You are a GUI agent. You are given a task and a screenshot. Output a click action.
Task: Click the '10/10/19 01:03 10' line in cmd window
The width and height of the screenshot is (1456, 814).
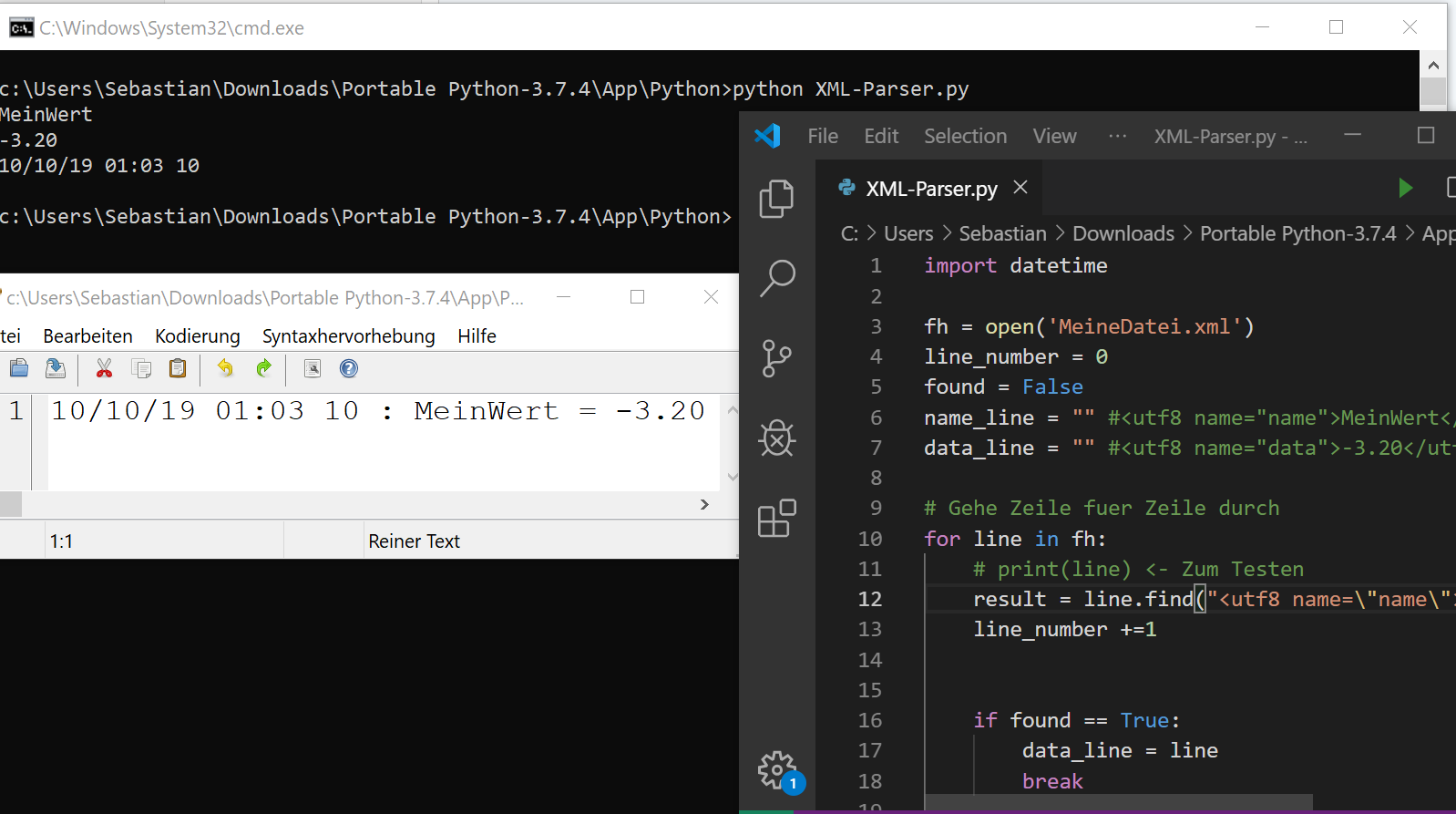point(99,166)
